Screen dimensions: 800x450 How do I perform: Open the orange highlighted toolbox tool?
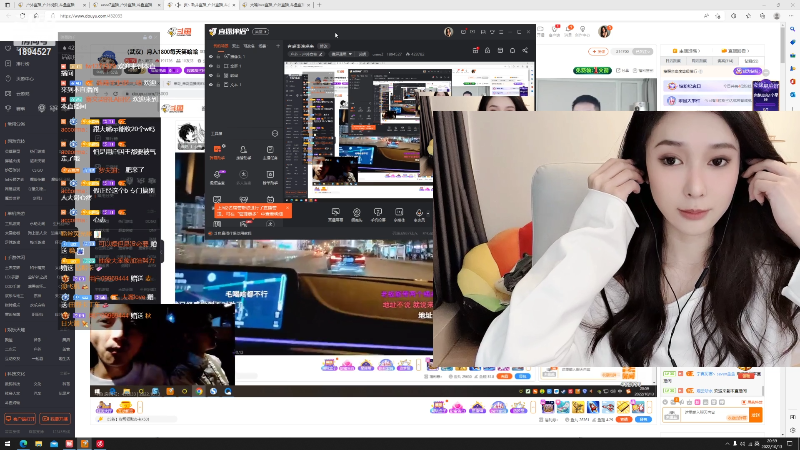[x=217, y=152]
